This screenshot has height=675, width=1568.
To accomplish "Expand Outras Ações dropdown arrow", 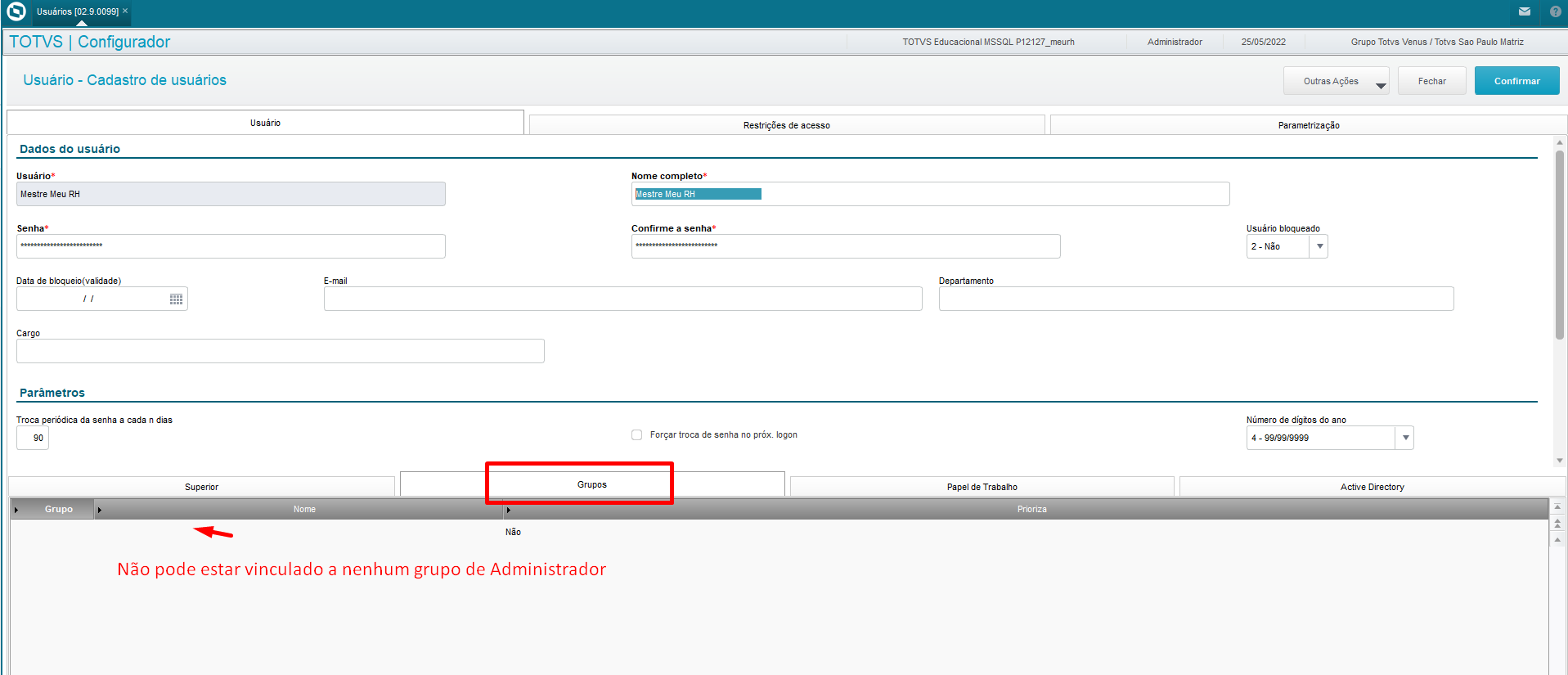I will tap(1381, 86).
